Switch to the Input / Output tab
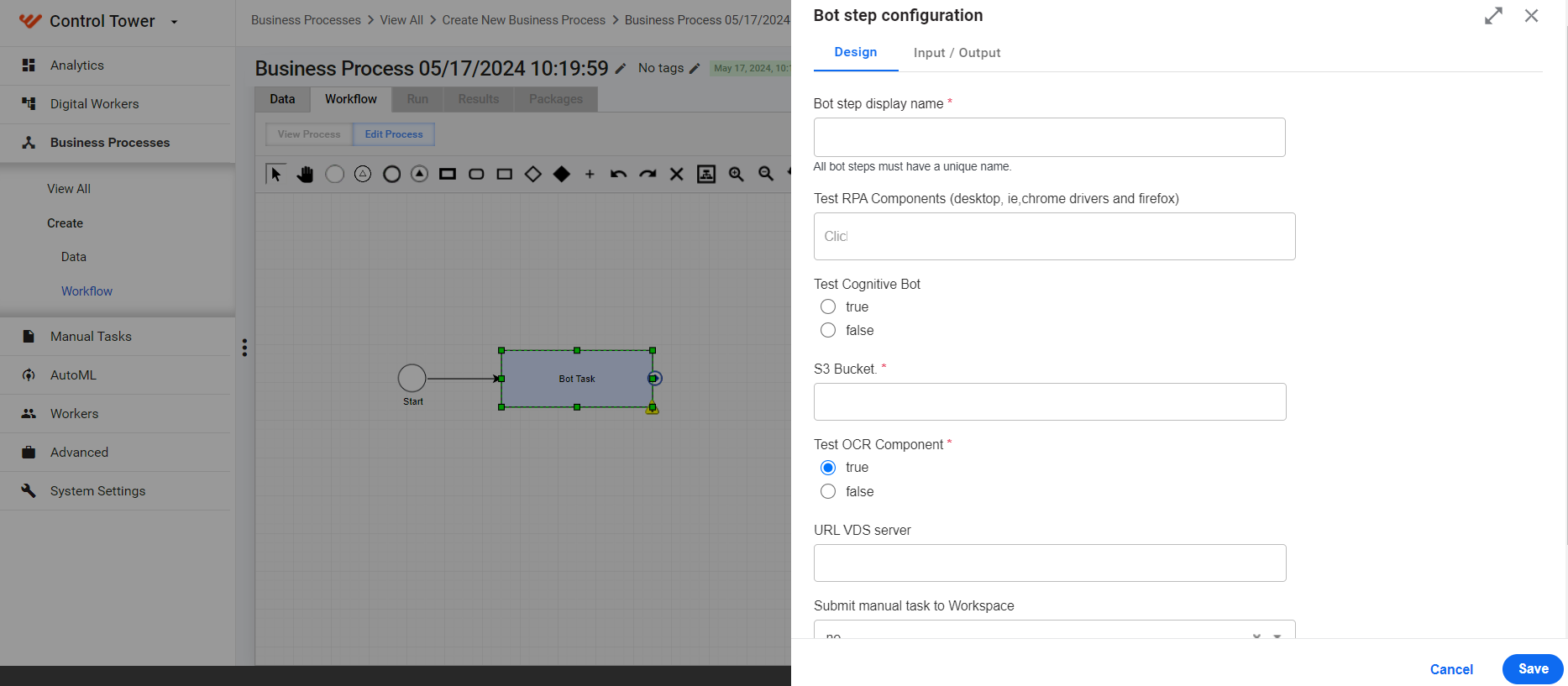Viewport: 1568px width, 686px height. [957, 53]
